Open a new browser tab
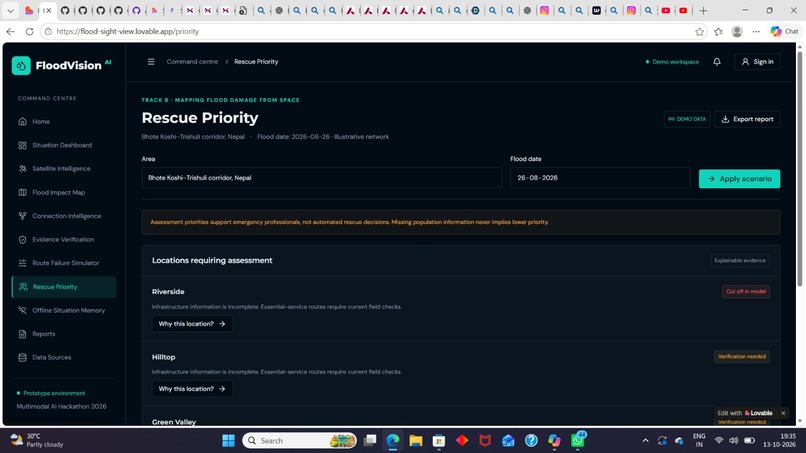The width and height of the screenshot is (806, 453). tap(703, 10)
